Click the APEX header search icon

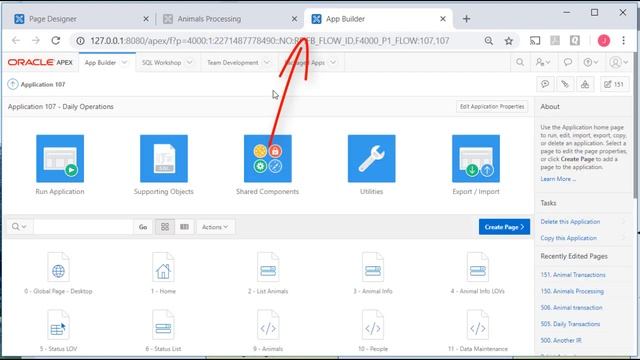point(520,62)
